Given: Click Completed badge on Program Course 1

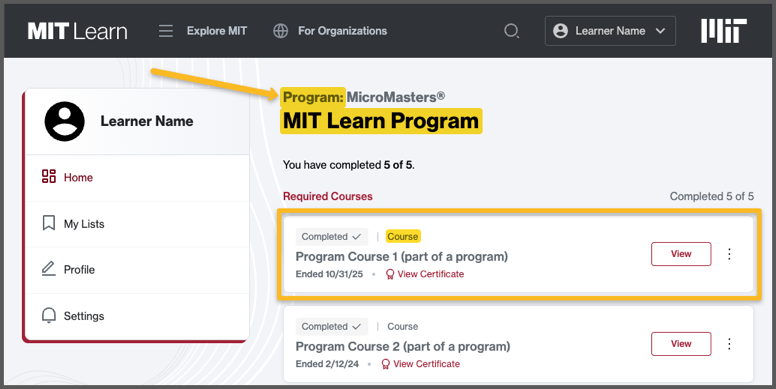Looking at the screenshot, I should click(x=332, y=237).
